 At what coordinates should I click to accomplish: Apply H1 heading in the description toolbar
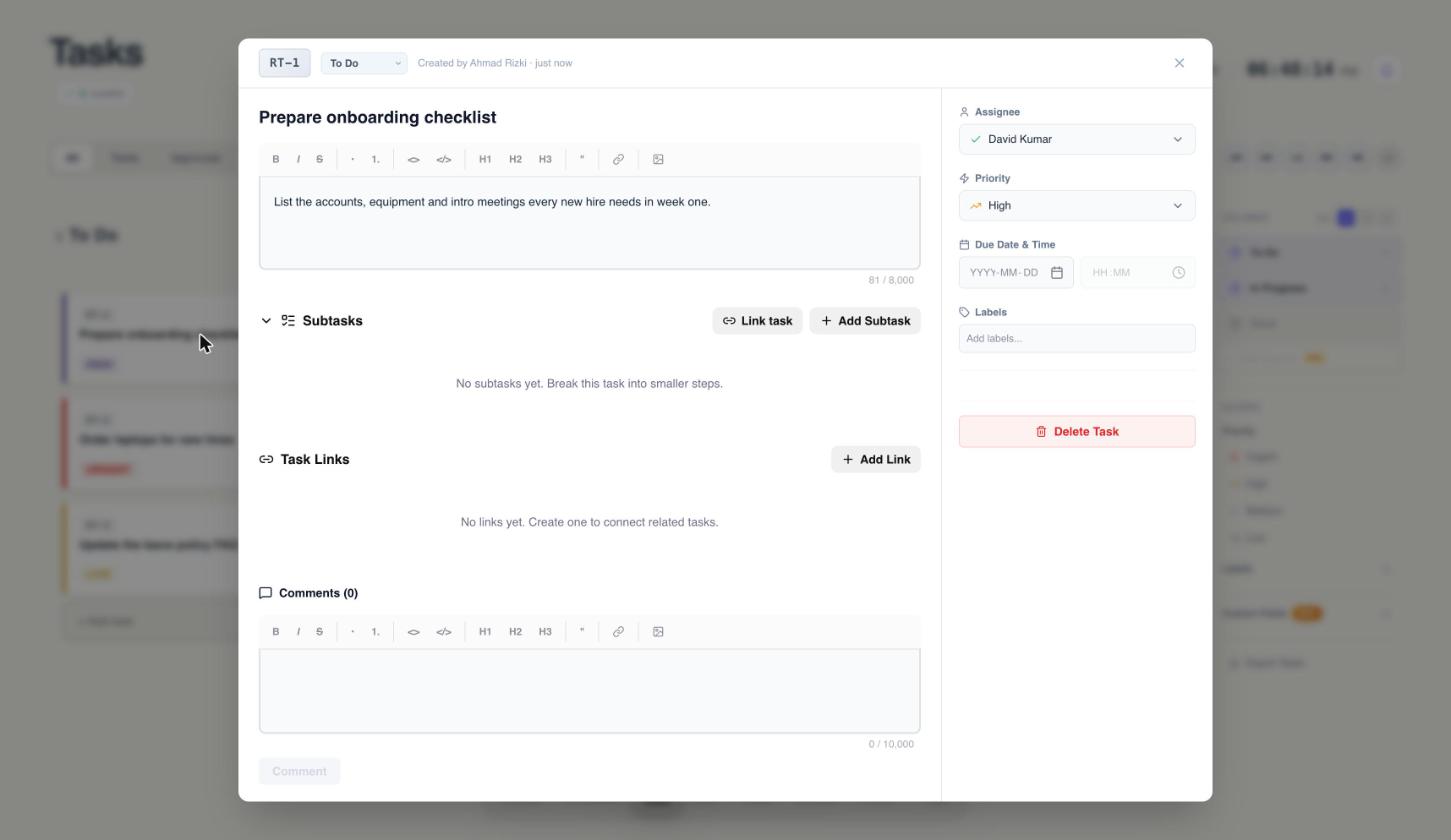(485, 159)
